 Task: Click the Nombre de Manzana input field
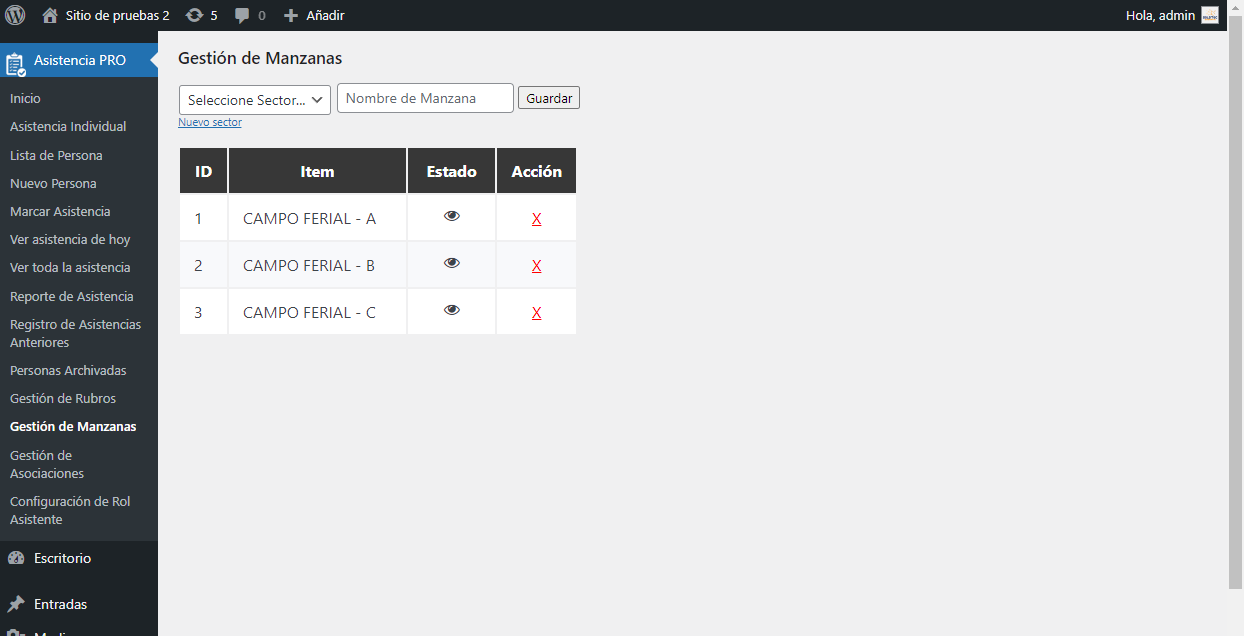(x=424, y=97)
